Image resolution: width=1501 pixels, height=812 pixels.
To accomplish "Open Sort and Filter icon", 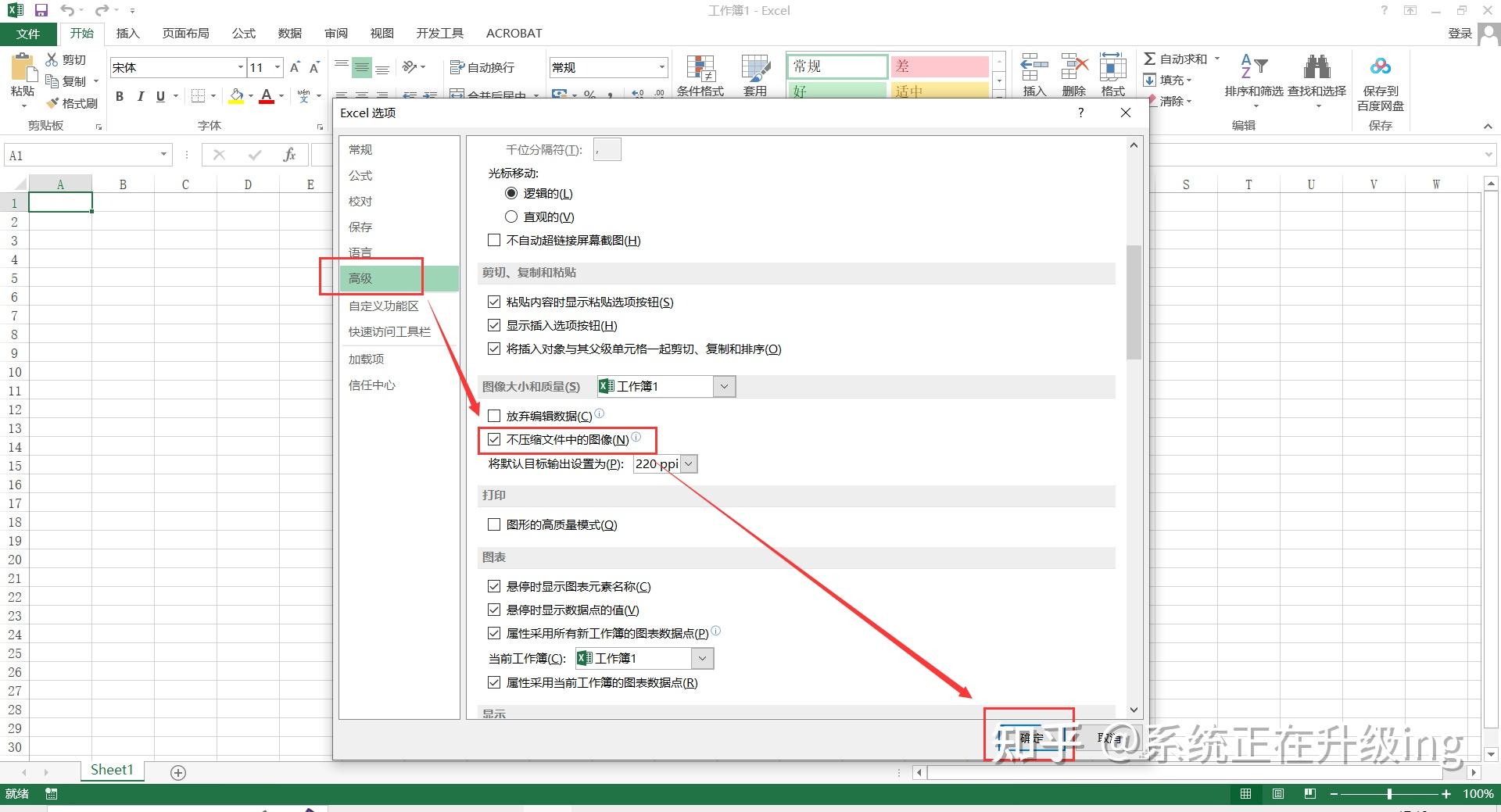I will point(1254,66).
